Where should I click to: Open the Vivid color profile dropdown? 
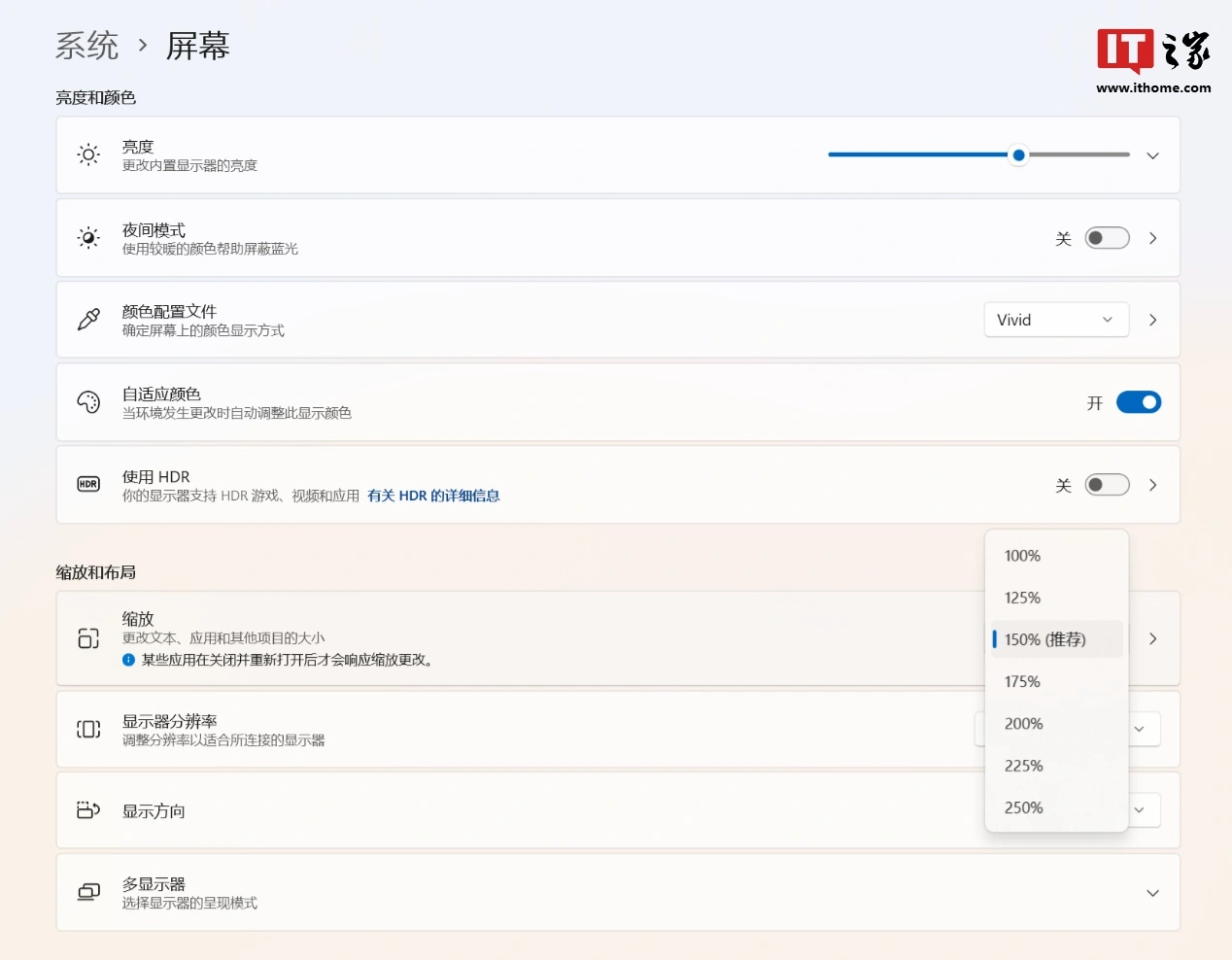point(1055,320)
